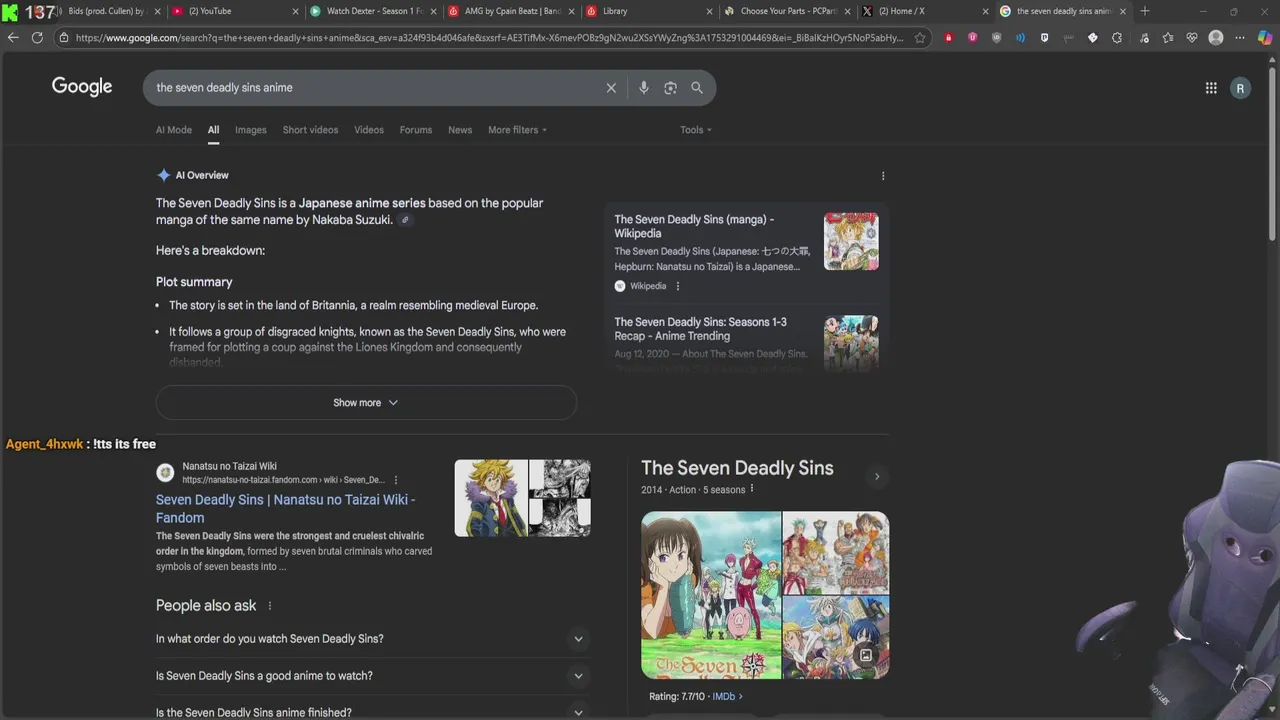Start a voice search with the microphone
Image resolution: width=1280 pixels, height=720 pixels.
644,88
